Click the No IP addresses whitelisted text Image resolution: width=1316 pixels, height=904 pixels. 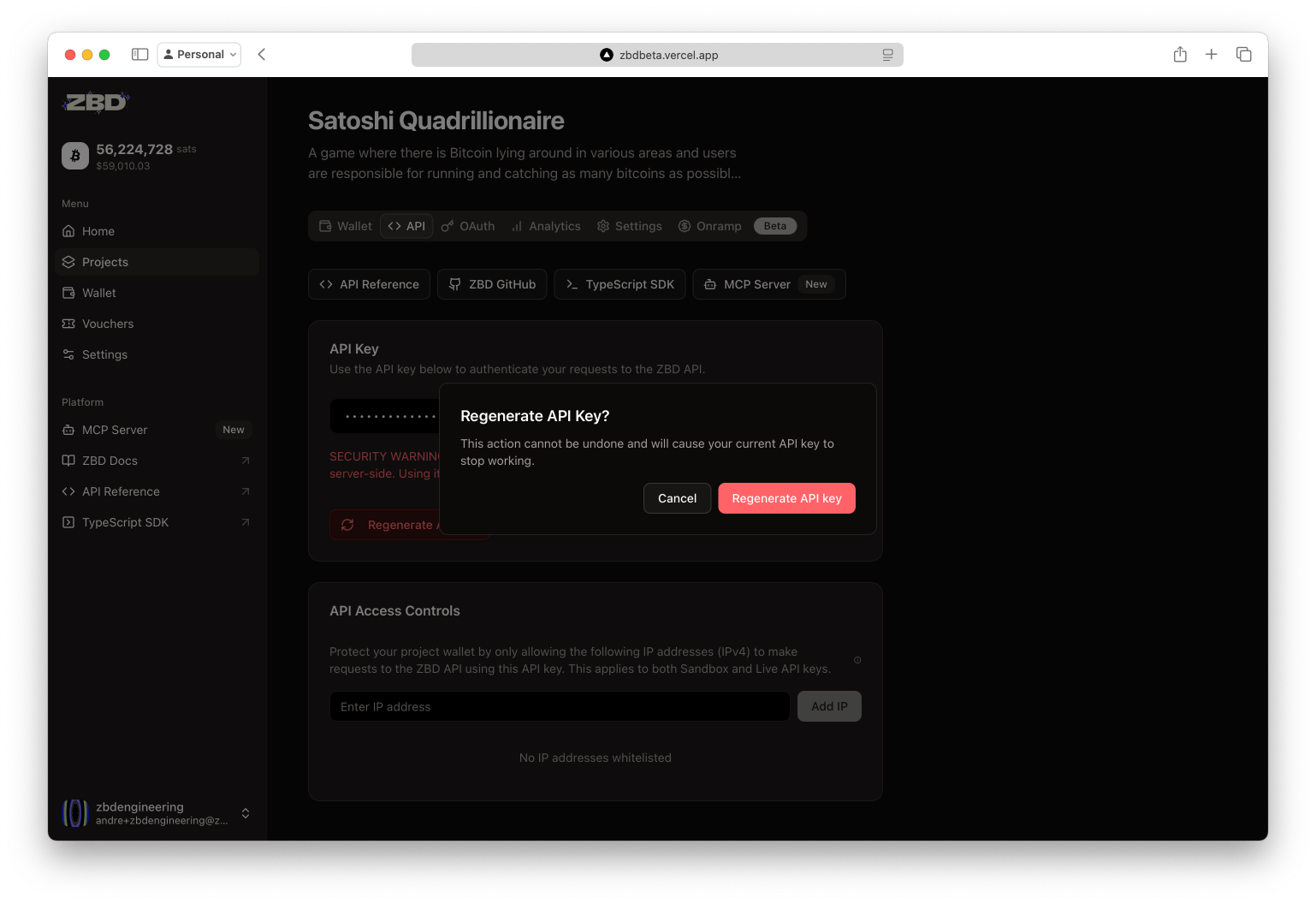click(x=596, y=758)
